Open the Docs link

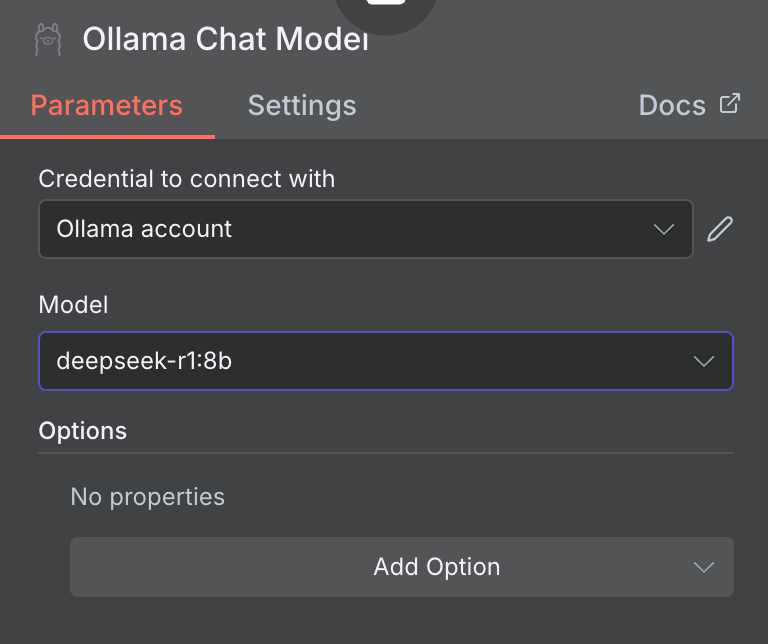pyautogui.click(x=672, y=105)
